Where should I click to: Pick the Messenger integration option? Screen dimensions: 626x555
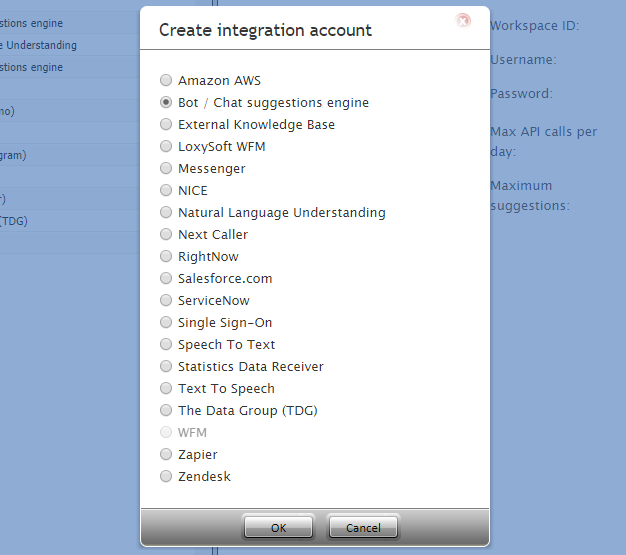point(166,168)
